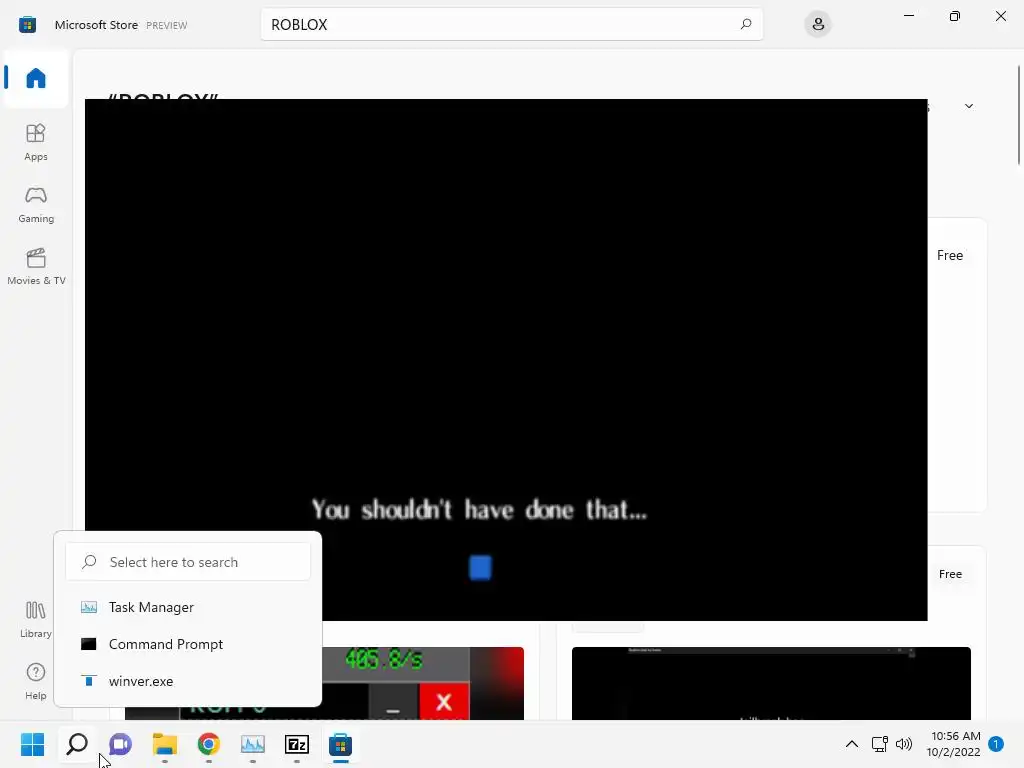The width and height of the screenshot is (1024, 768).
Task: Open the Apps section in sidebar
Action: click(x=36, y=142)
